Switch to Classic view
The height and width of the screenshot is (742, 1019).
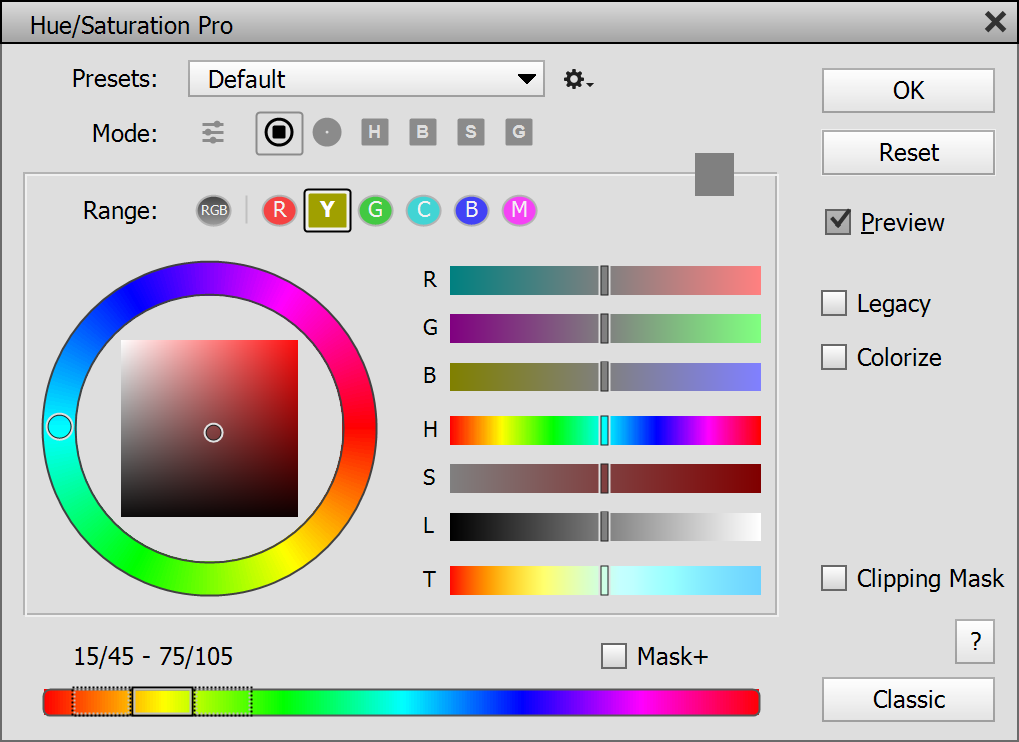908,699
